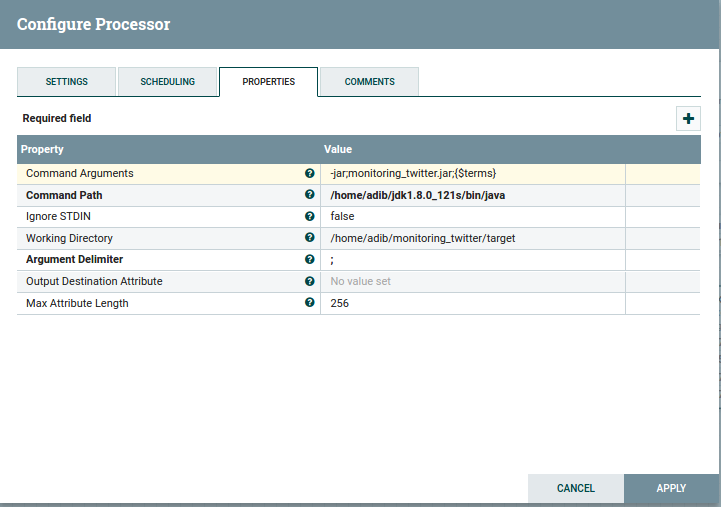Click help icon beside Command Path
The image size is (721, 507).
310,196
